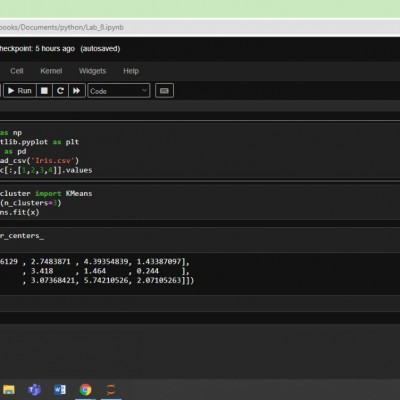Open the Code cell type dropdown

[119, 91]
